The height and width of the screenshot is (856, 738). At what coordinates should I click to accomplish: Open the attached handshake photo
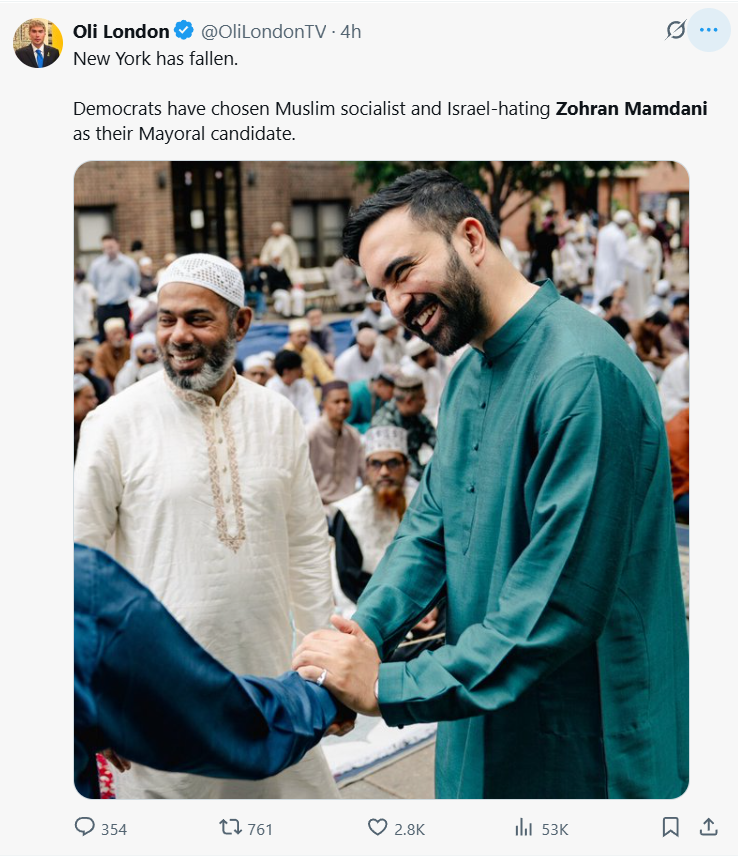coord(381,480)
